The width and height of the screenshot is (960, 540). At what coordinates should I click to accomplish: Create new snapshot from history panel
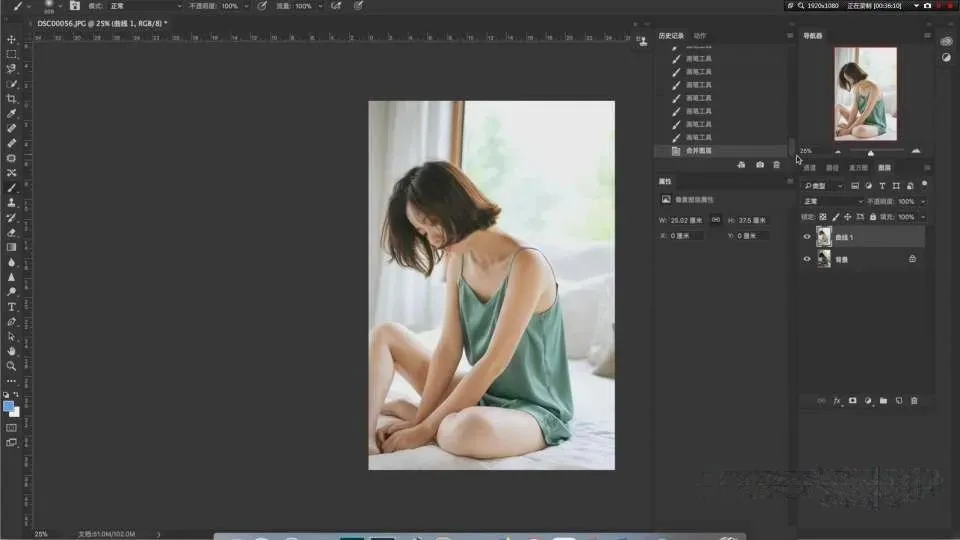point(760,164)
